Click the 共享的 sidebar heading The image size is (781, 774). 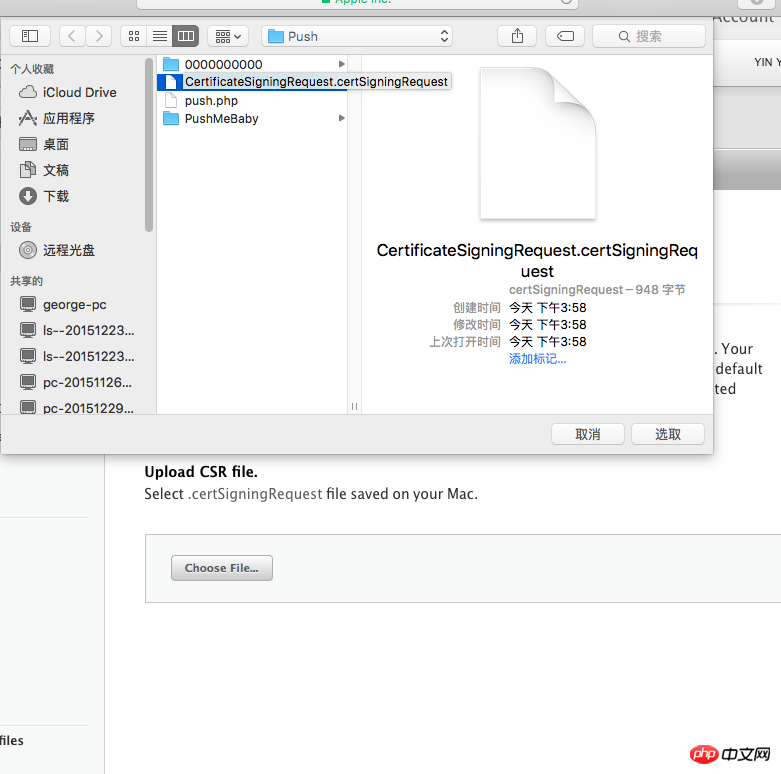pos(26,281)
